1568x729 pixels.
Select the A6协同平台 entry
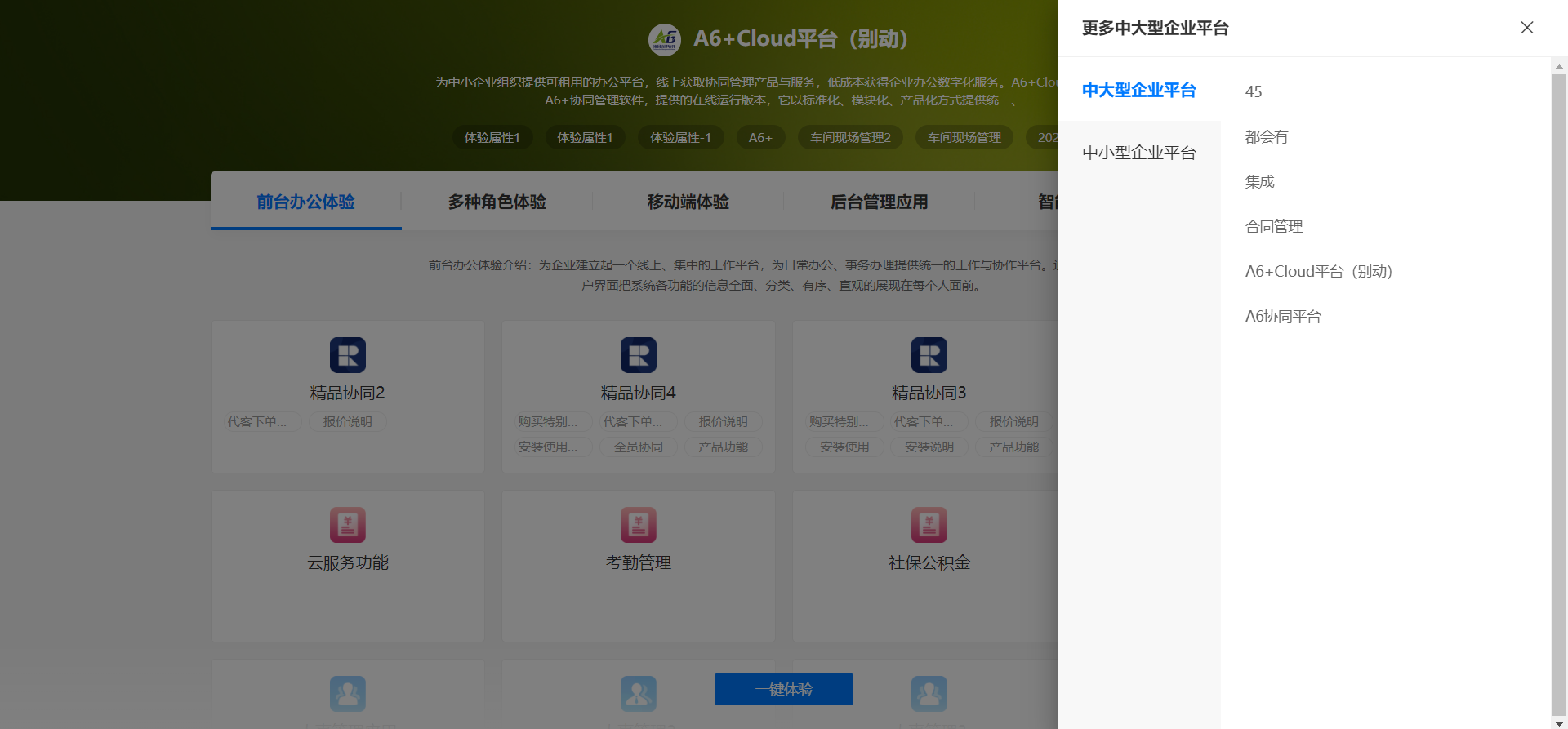click(1283, 316)
